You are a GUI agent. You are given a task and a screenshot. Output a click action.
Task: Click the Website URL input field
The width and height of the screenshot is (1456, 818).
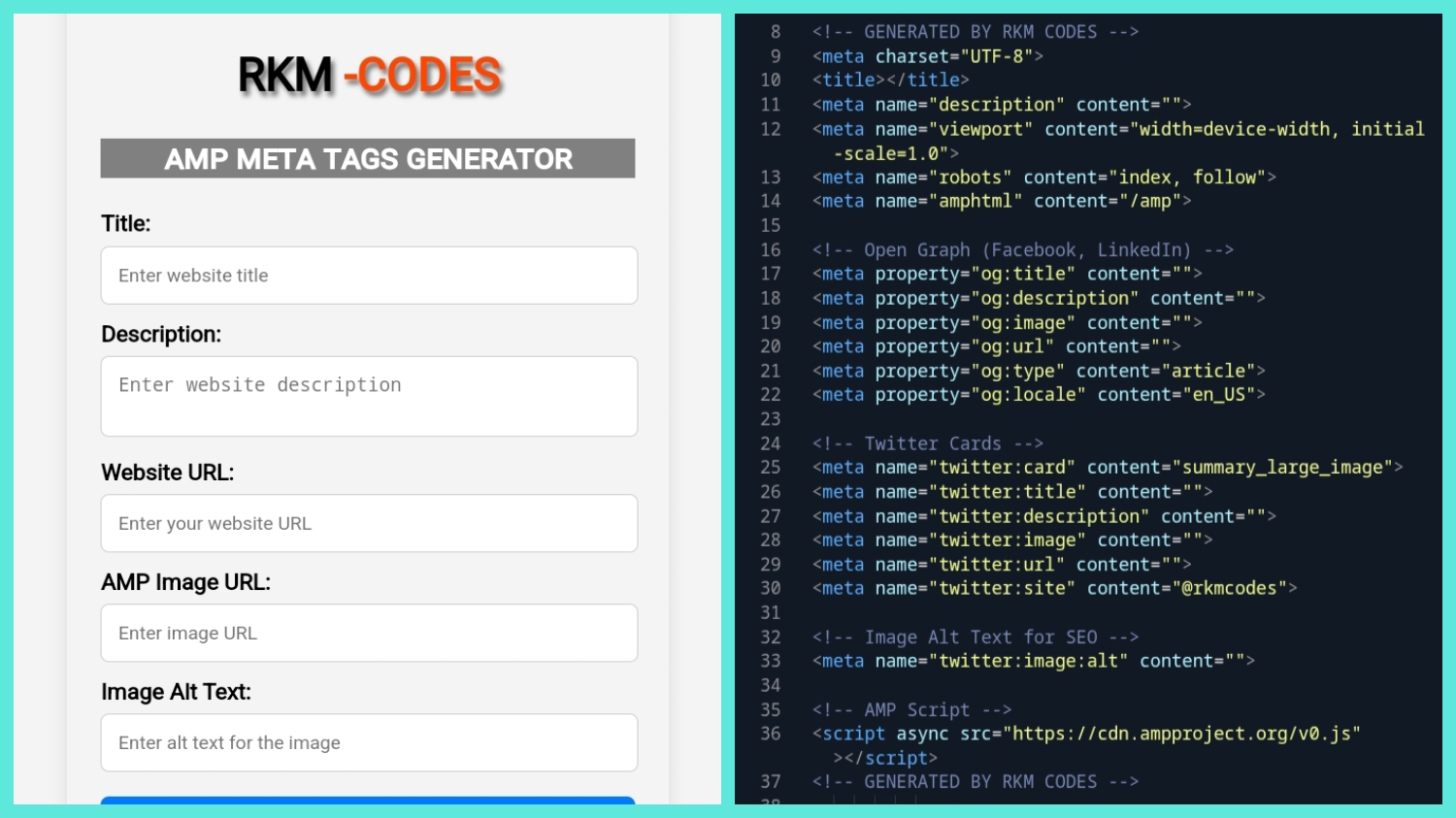(369, 524)
